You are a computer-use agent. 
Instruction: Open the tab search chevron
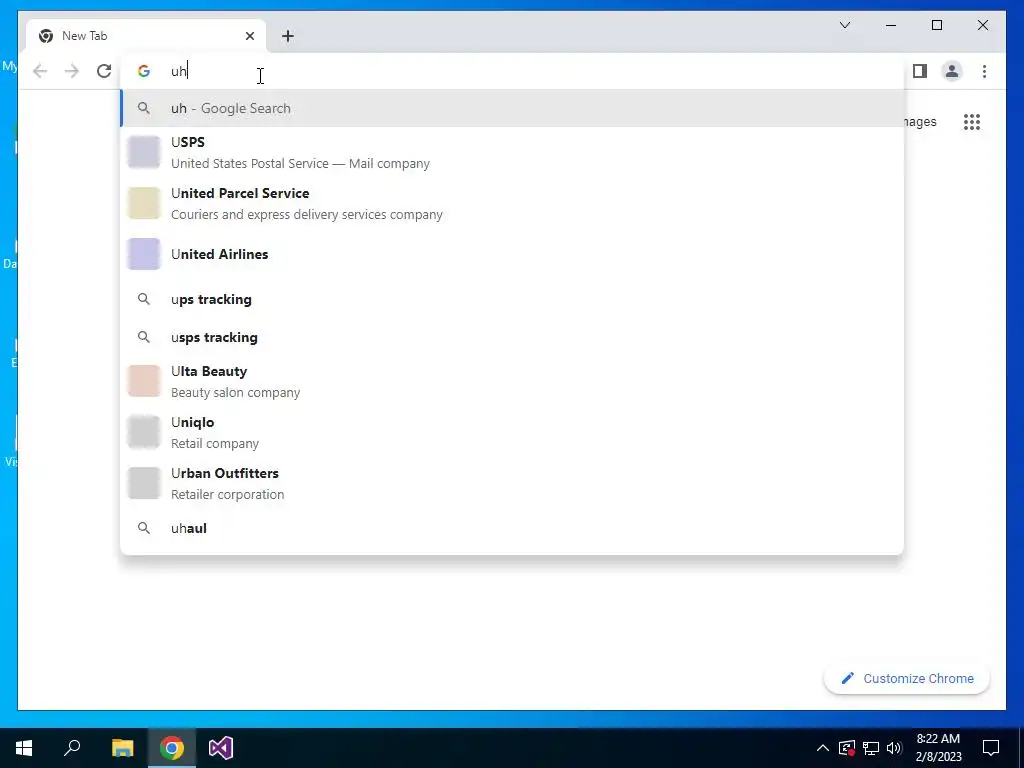pos(844,25)
